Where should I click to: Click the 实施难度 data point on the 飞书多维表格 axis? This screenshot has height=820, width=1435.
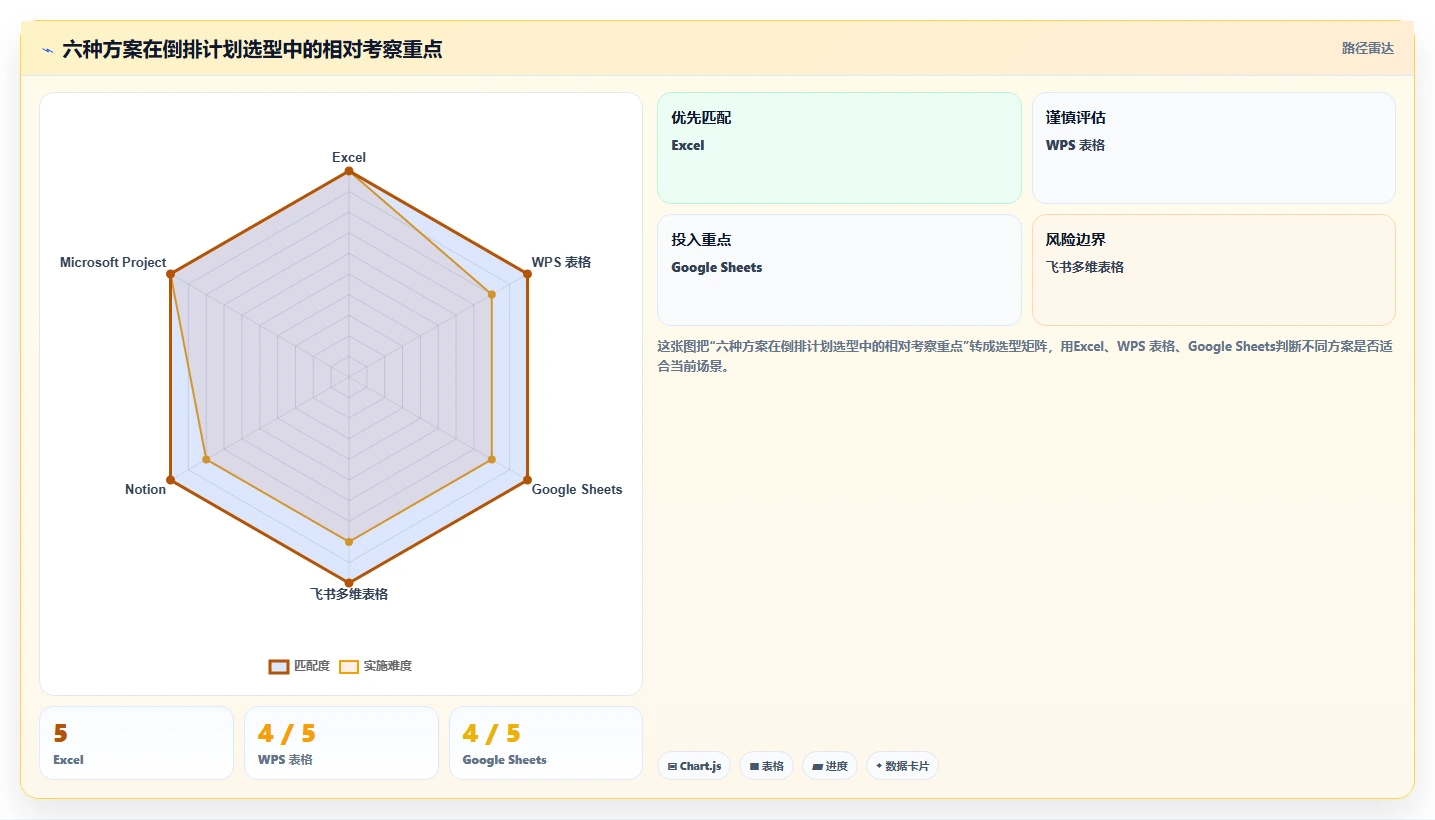349,542
